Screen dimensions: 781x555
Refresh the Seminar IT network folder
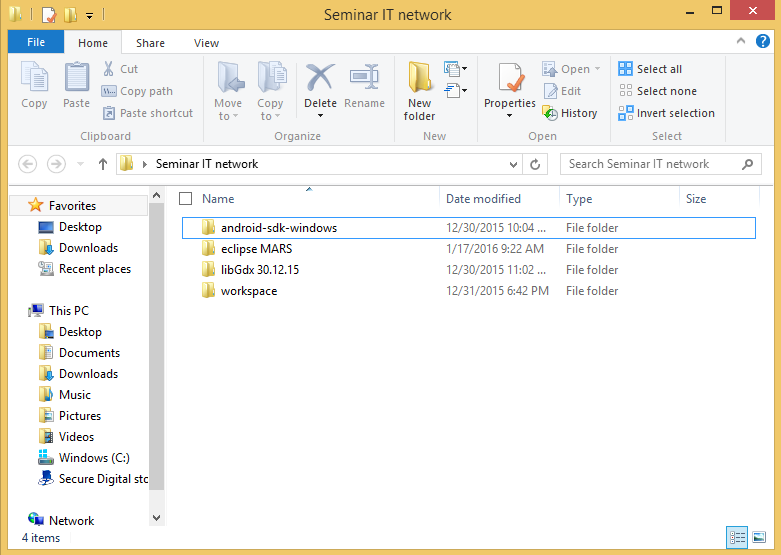pos(535,164)
